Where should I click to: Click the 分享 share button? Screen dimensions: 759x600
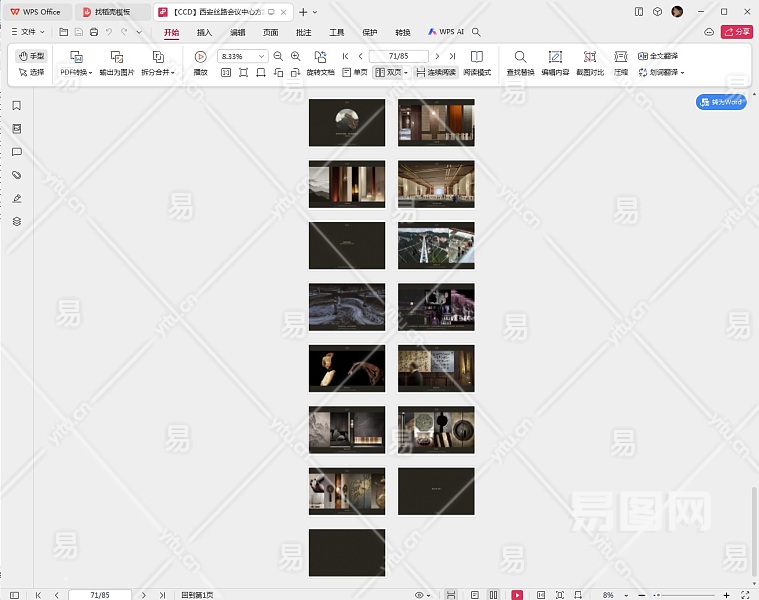pos(737,32)
